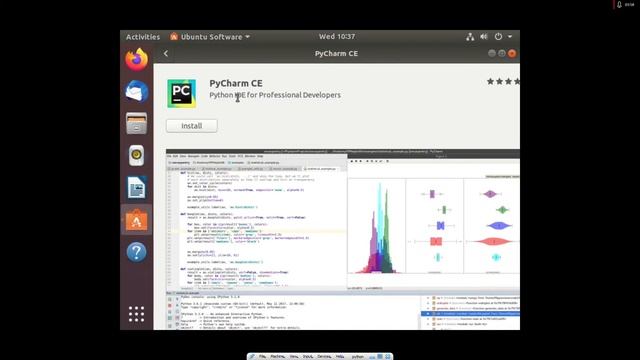Go back using the header arrow
The image size is (640, 360).
pos(166,53)
